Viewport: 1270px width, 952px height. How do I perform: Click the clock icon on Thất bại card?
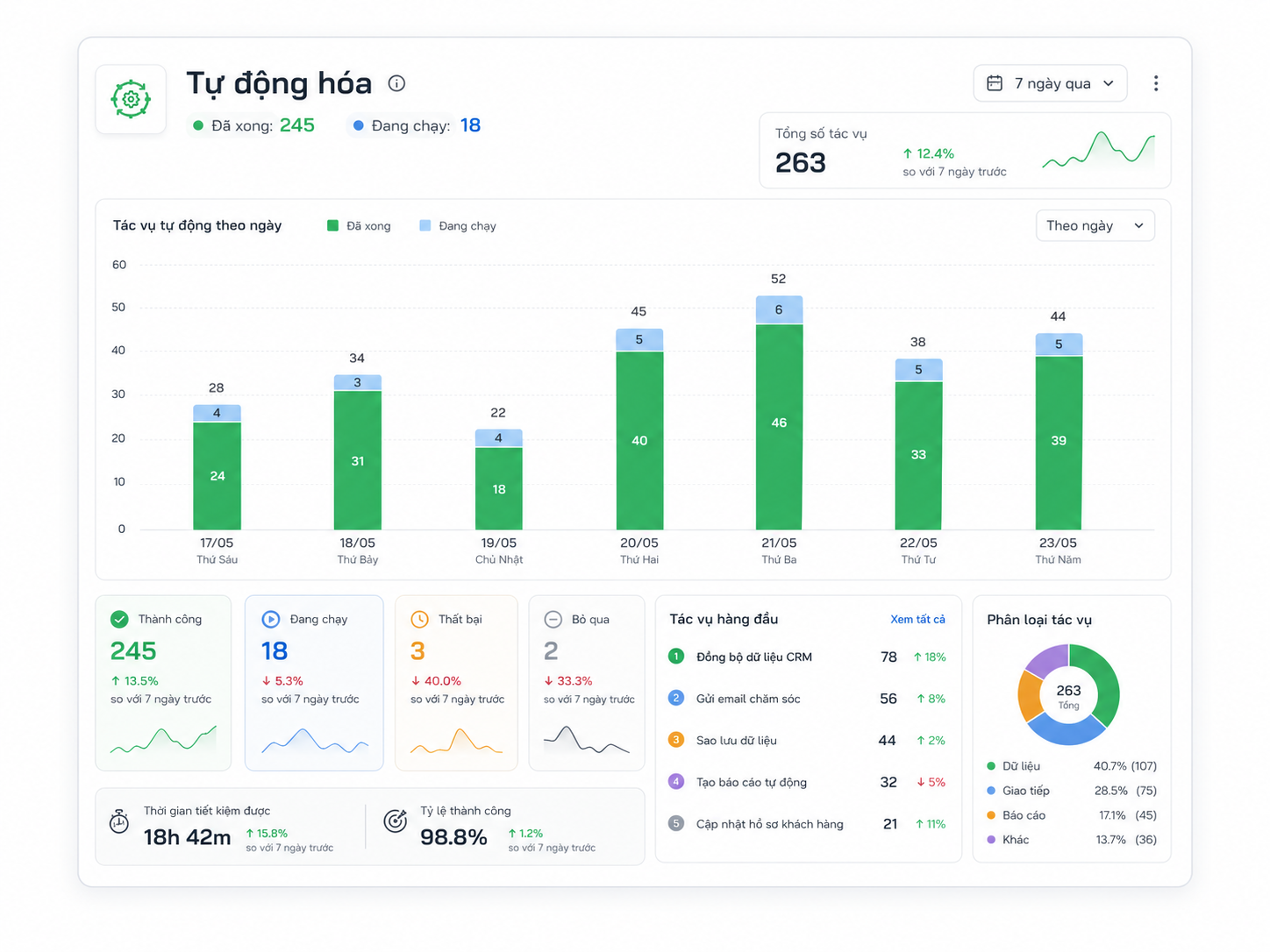click(x=420, y=619)
